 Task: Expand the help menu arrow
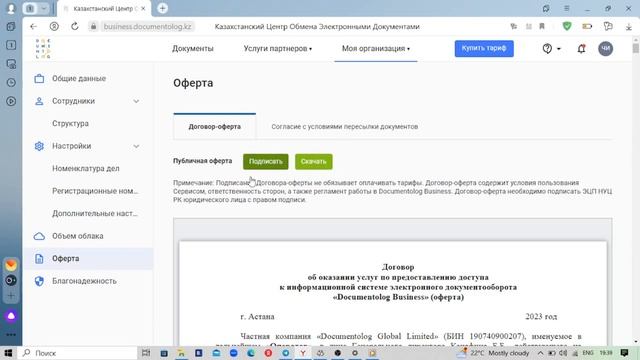pos(559,49)
